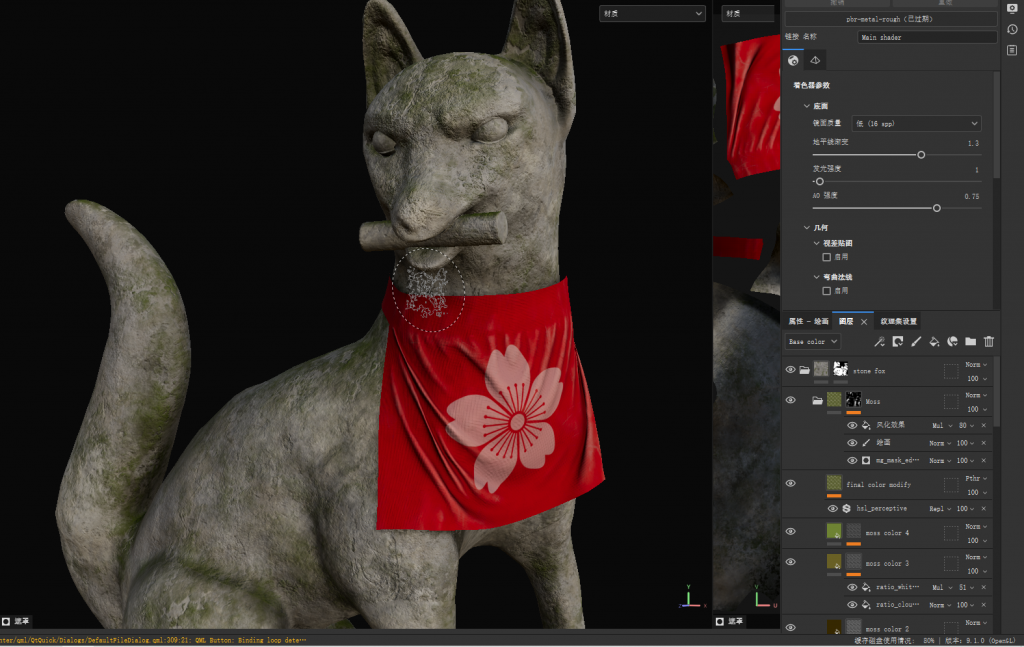The height and width of the screenshot is (647, 1024).
Task: Click the add mask icon in layers toolbar
Action: pyautogui.click(x=897, y=341)
